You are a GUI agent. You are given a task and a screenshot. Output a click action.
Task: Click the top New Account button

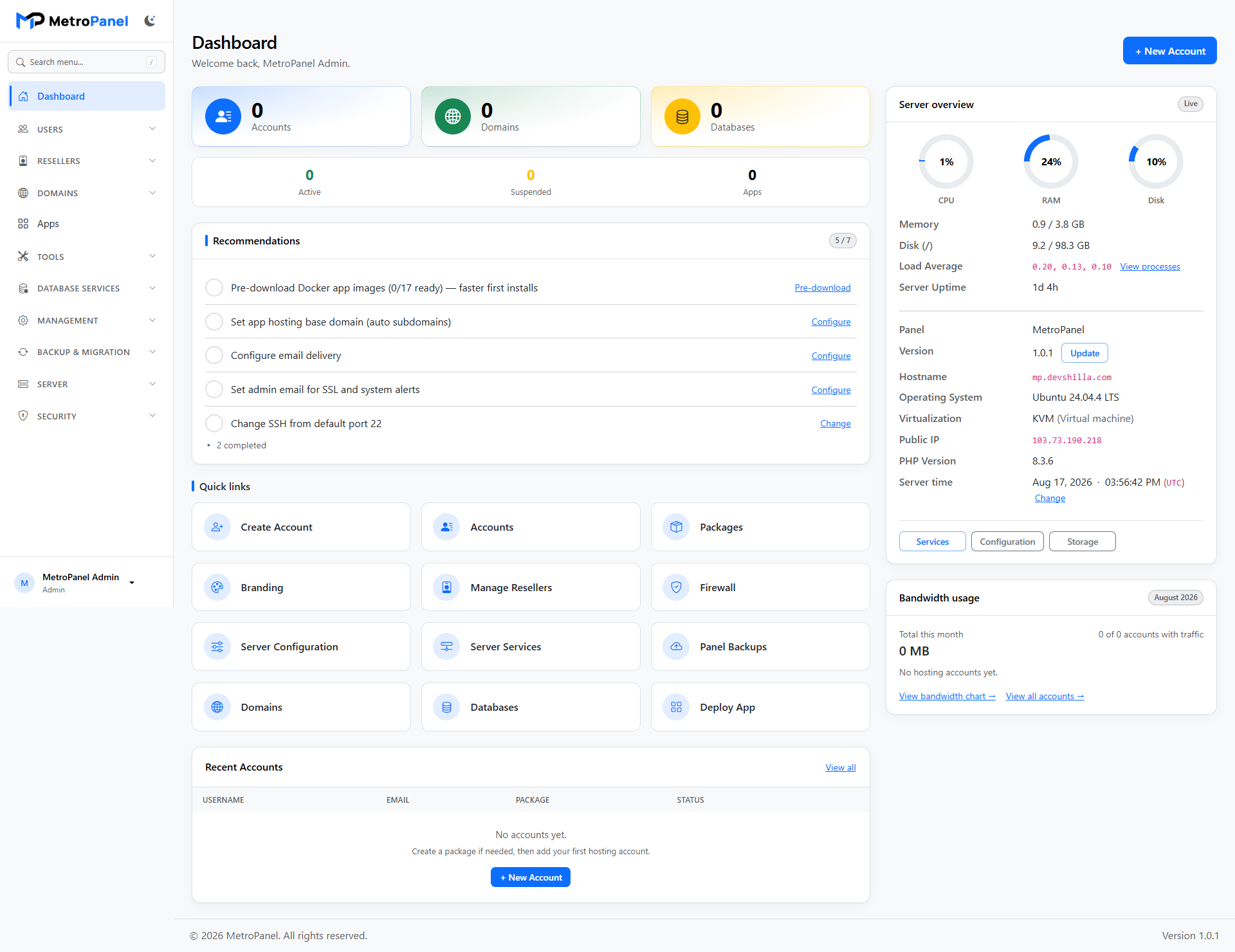1169,51
